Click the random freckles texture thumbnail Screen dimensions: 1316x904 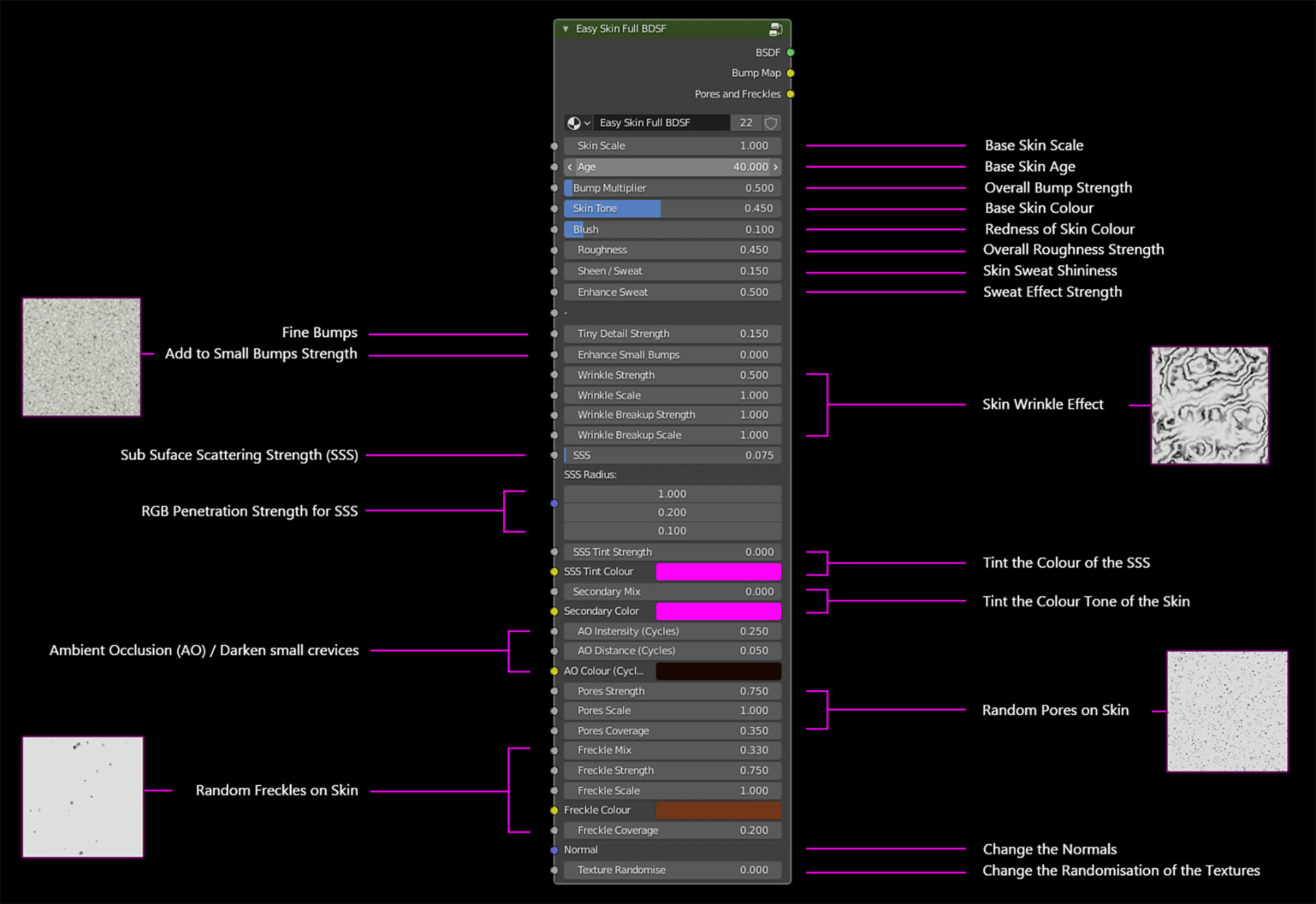click(x=83, y=797)
